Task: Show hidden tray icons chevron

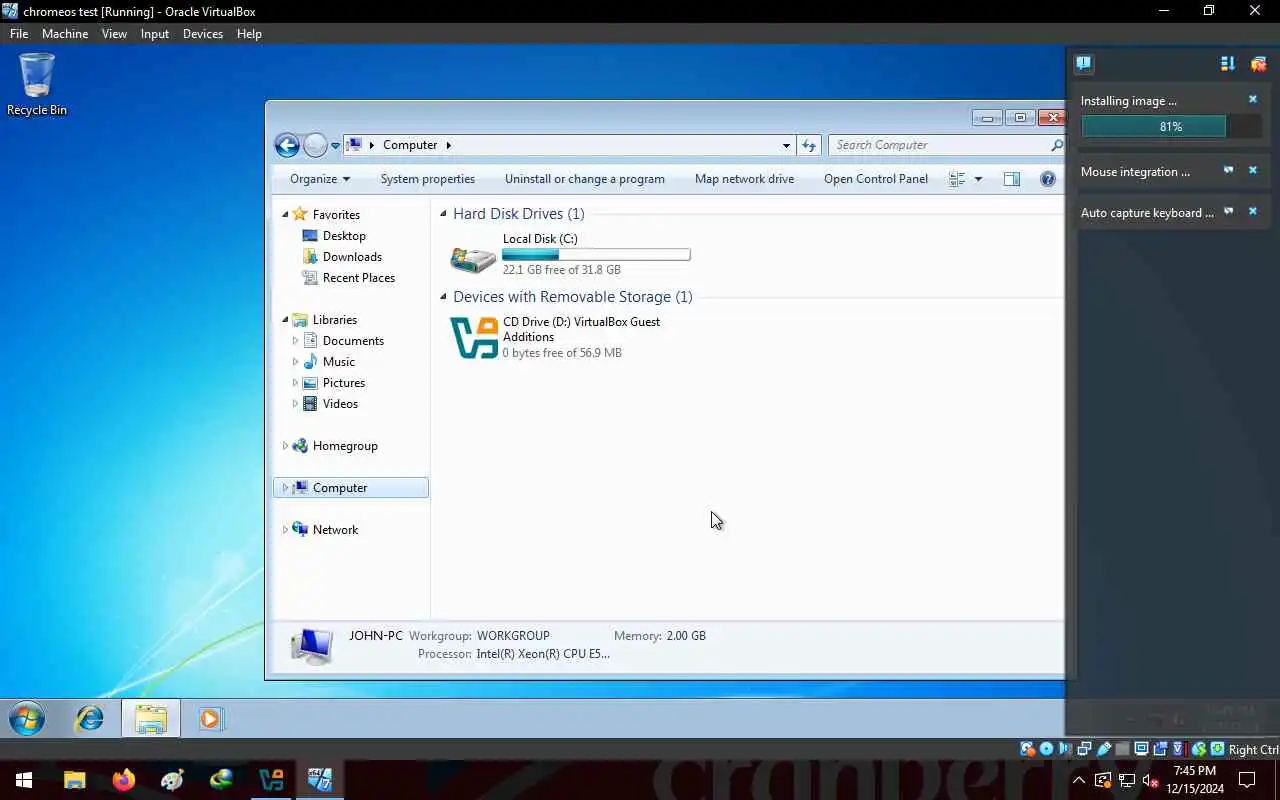Action: click(x=1079, y=780)
